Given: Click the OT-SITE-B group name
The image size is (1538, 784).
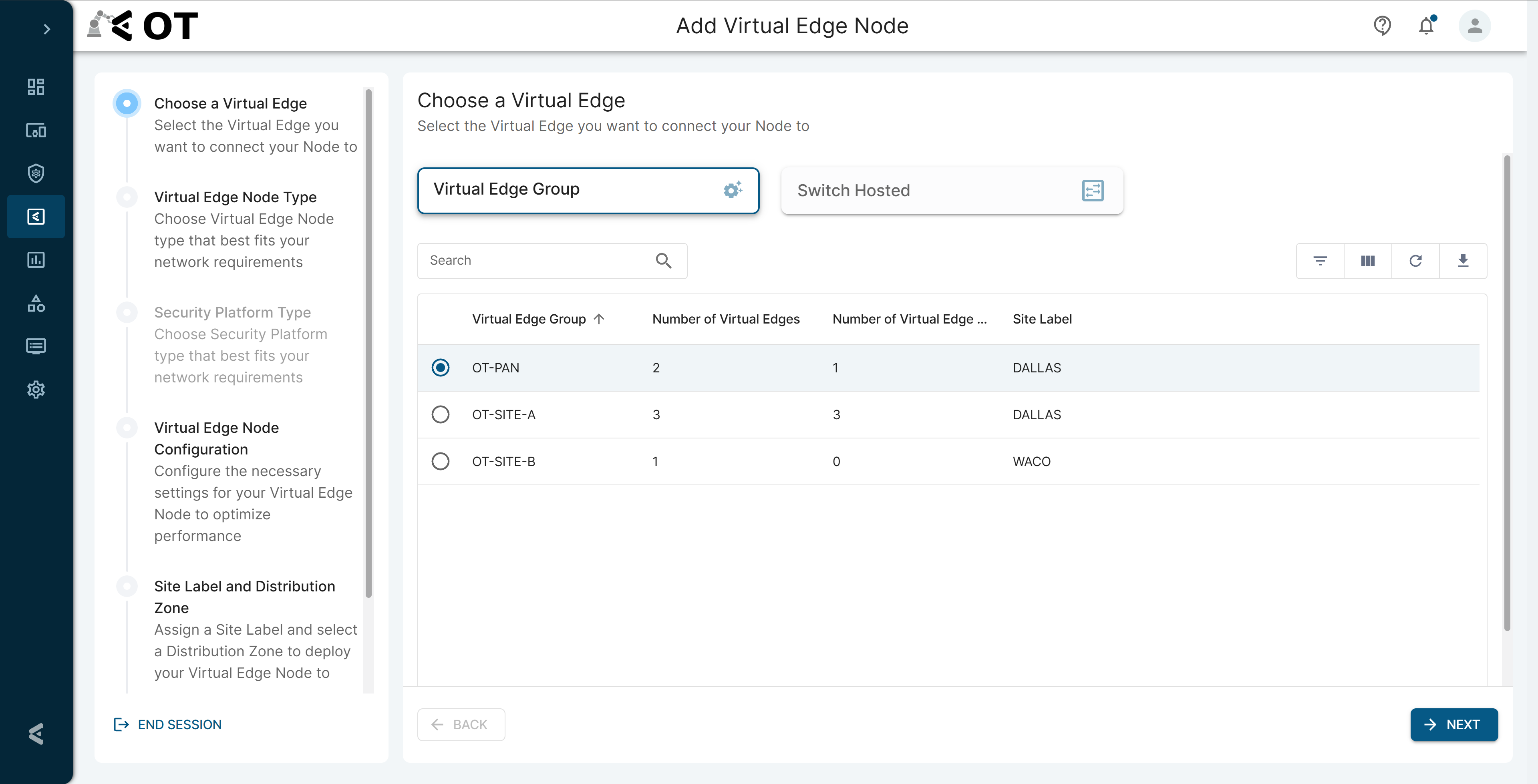Looking at the screenshot, I should (503, 462).
